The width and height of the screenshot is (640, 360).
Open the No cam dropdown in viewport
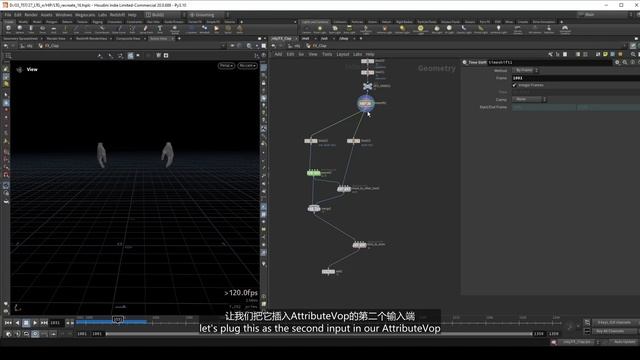(x=247, y=66)
